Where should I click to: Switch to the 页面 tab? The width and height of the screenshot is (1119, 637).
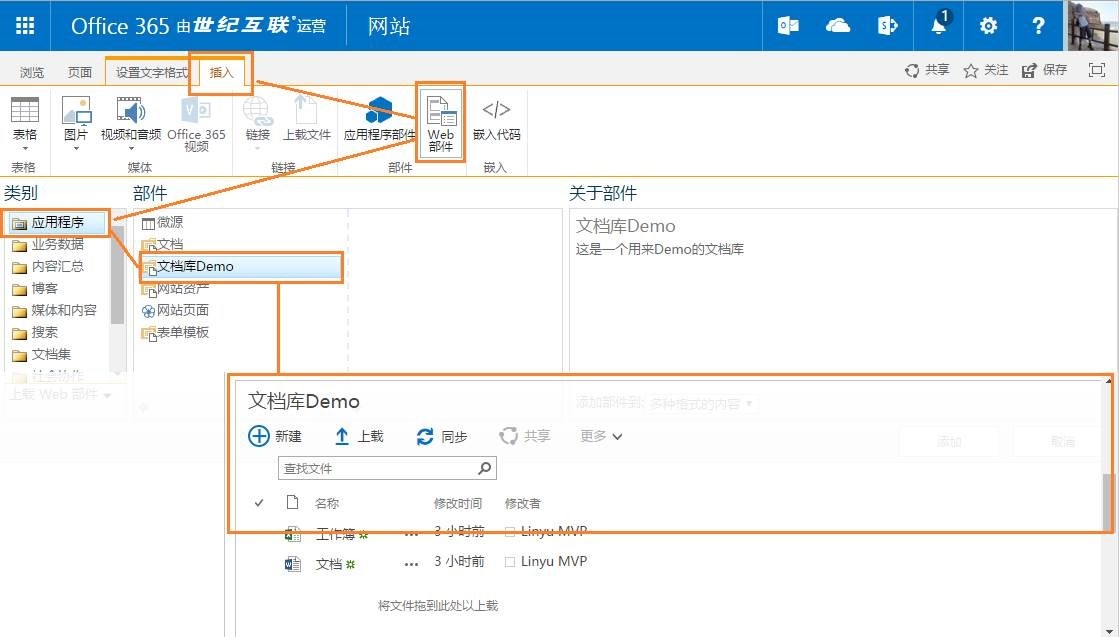80,72
